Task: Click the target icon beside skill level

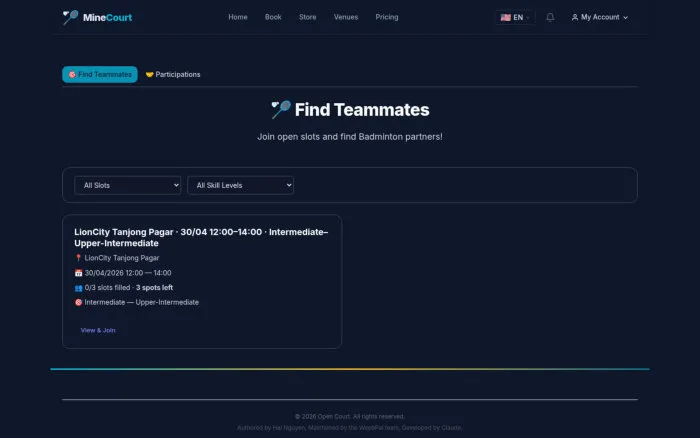Action: coord(79,302)
